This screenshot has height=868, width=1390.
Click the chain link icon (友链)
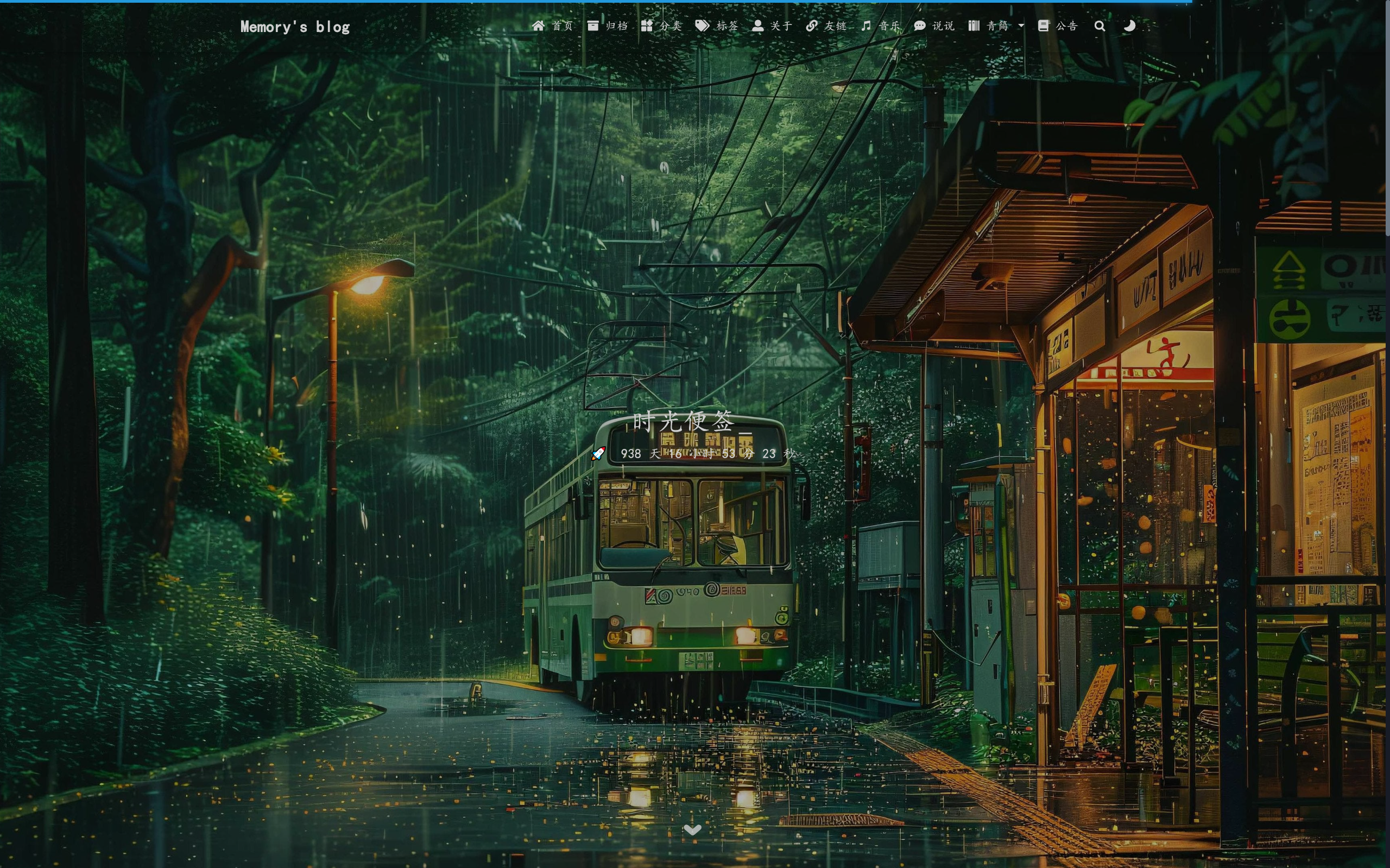pyautogui.click(x=811, y=26)
